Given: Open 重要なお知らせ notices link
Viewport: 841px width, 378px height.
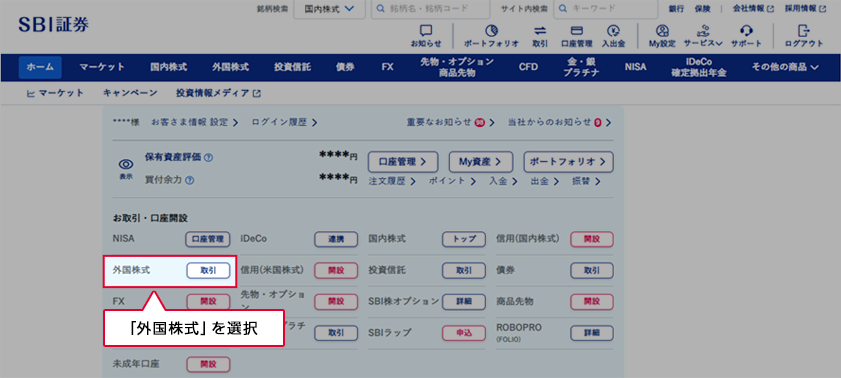Looking at the screenshot, I should 451,122.
